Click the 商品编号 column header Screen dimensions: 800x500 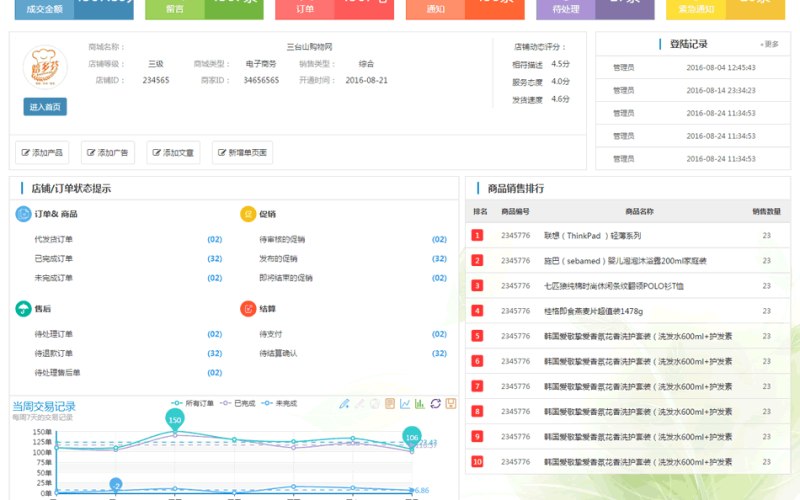tap(515, 211)
